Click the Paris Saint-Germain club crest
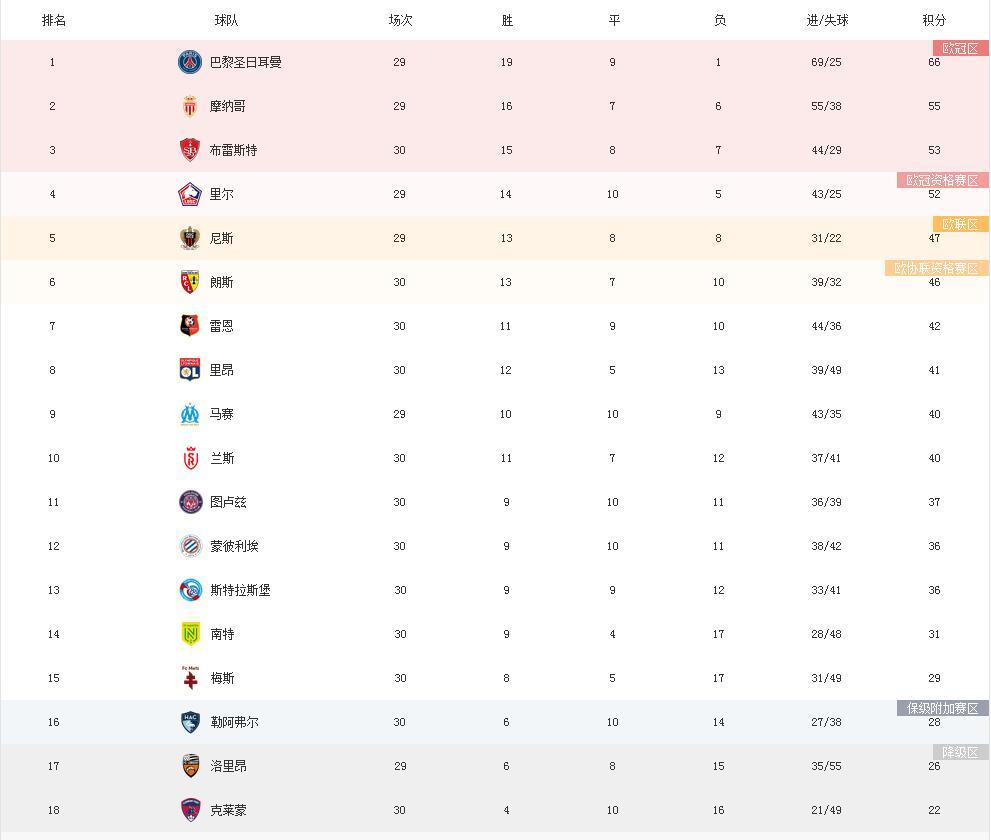991x840 pixels. pos(190,62)
